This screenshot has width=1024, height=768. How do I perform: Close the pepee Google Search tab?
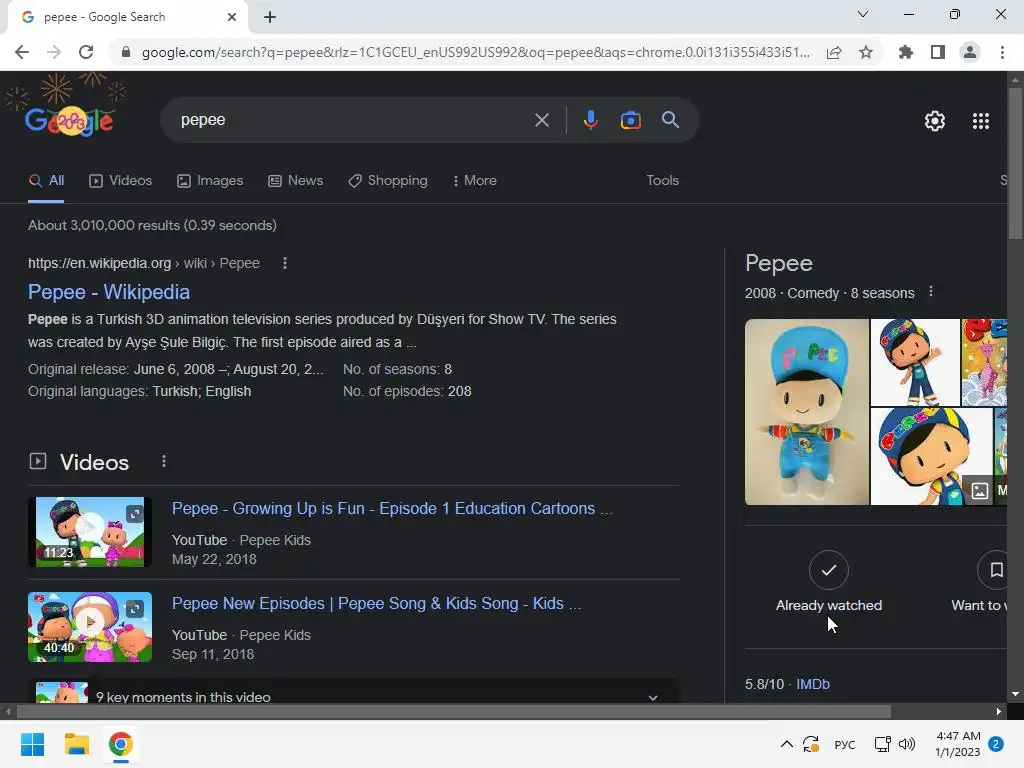pyautogui.click(x=232, y=17)
